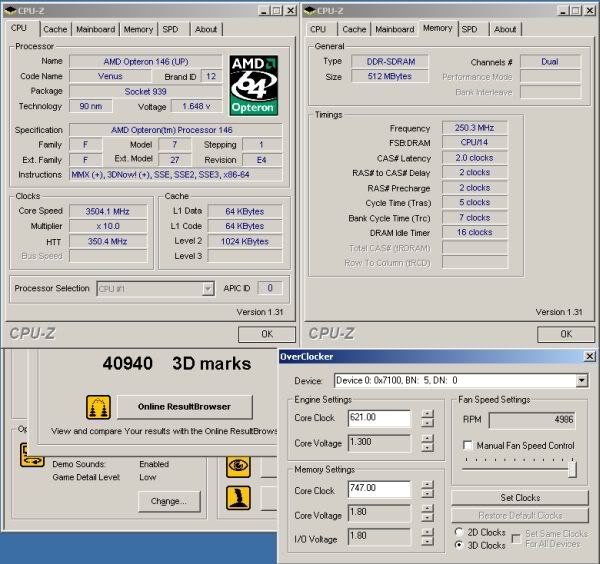Click the AMD 64 Opteron logo

click(x=254, y=85)
